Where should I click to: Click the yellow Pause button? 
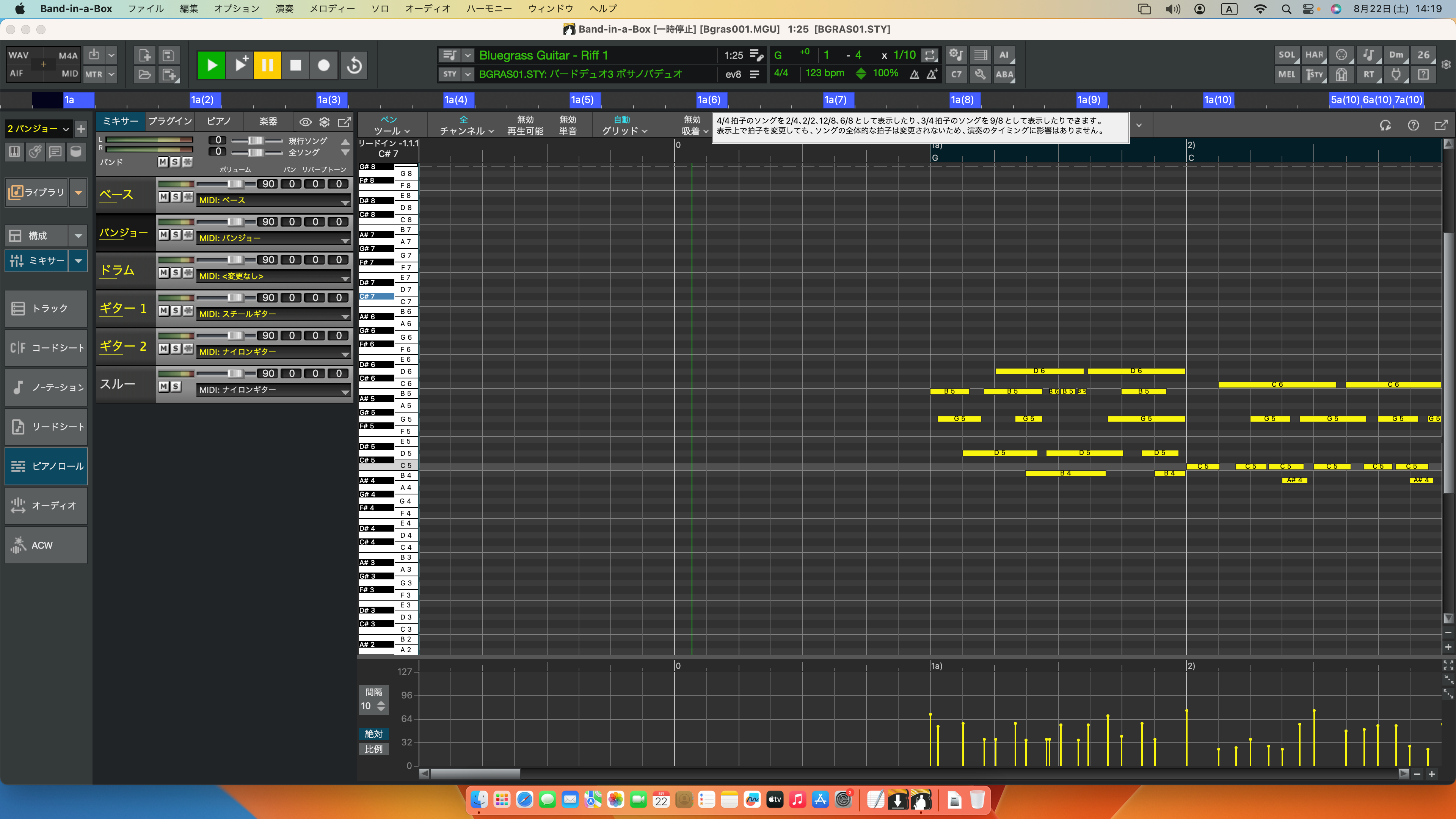tap(267, 65)
